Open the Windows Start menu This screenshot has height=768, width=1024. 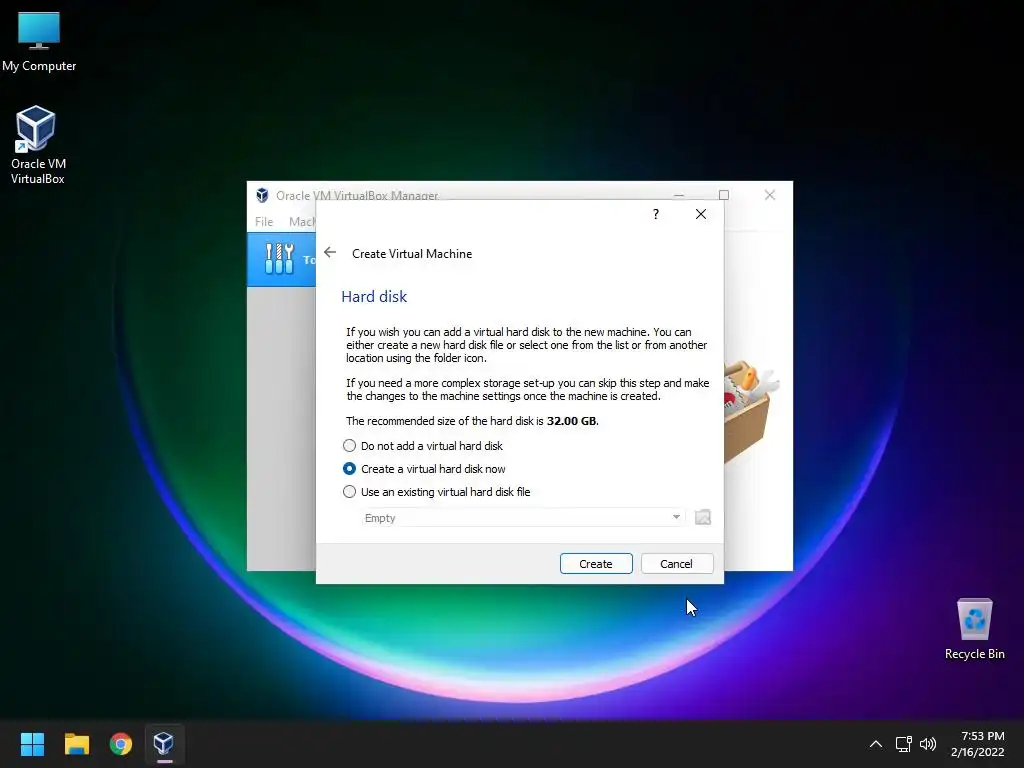pyautogui.click(x=32, y=744)
